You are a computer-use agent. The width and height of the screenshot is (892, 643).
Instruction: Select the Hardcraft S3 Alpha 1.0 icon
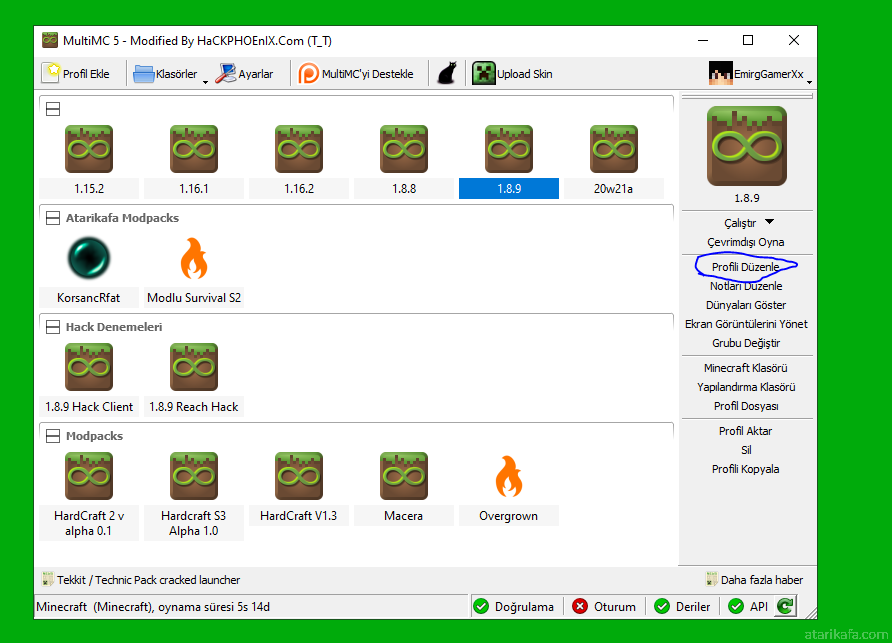pyautogui.click(x=194, y=476)
